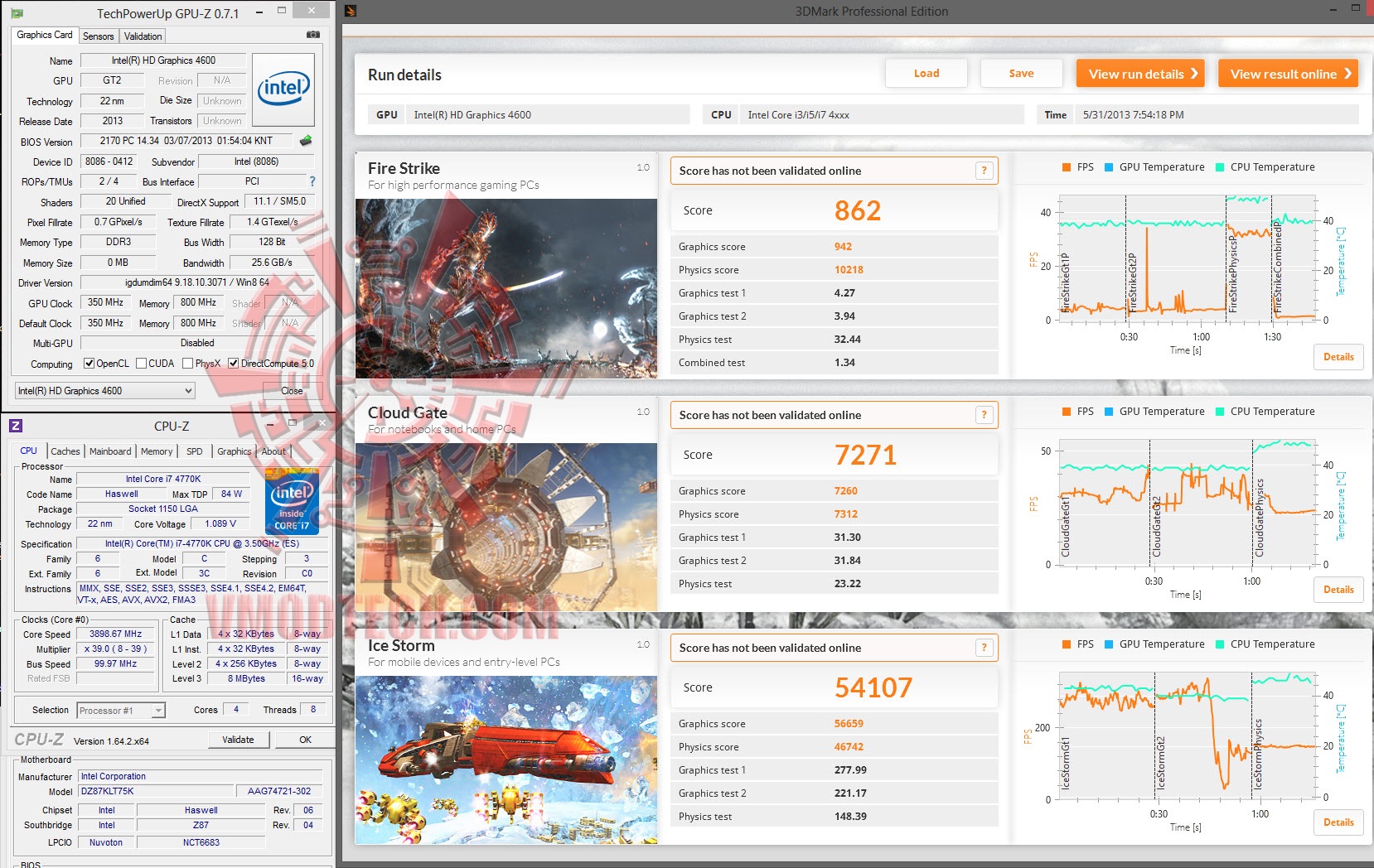This screenshot has height=868, width=1374.
Task: Click GPU Temperature legend swatch in Cloud Gate chart
Action: [x=1109, y=412]
